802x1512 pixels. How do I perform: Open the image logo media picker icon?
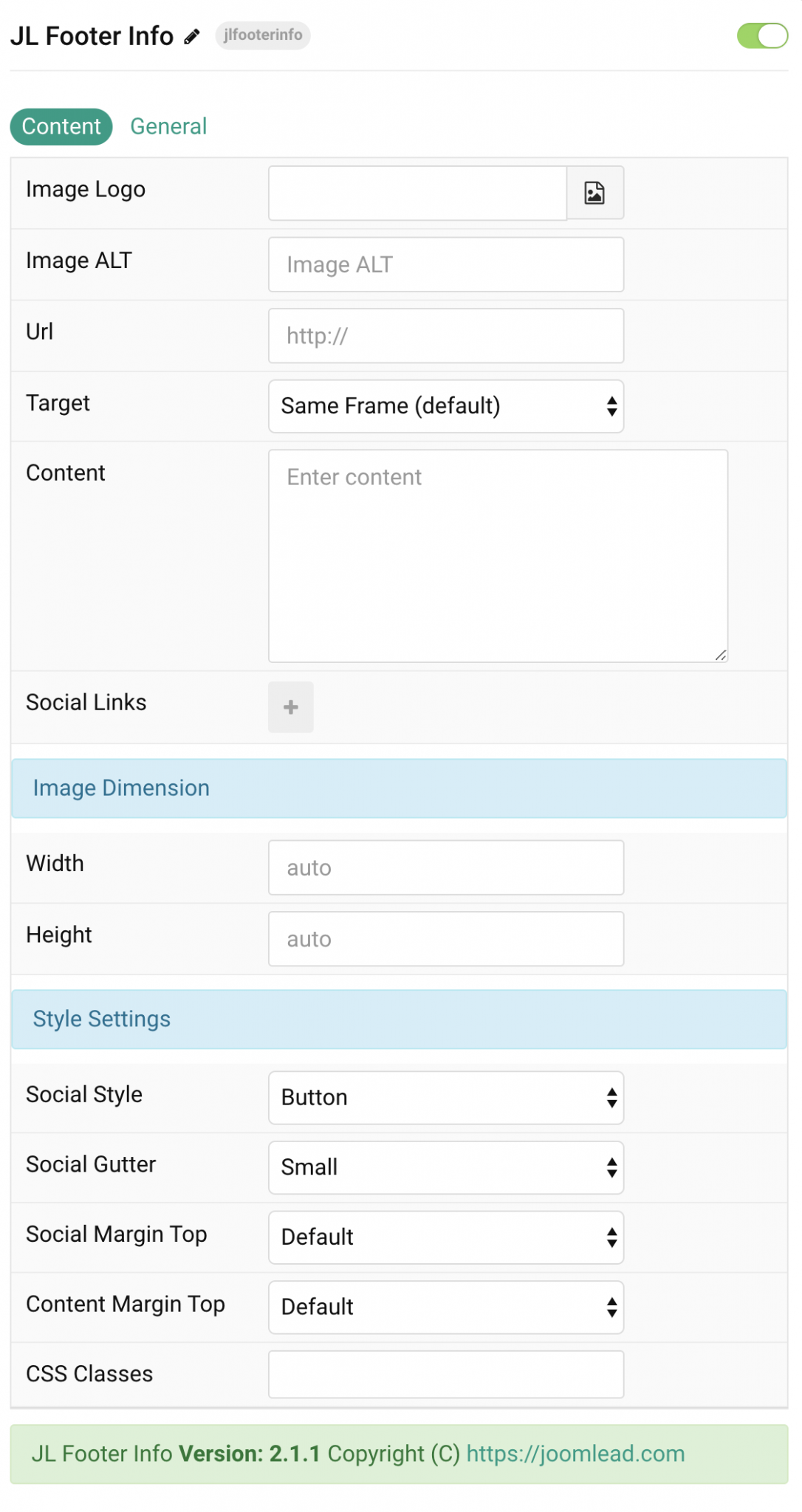594,193
